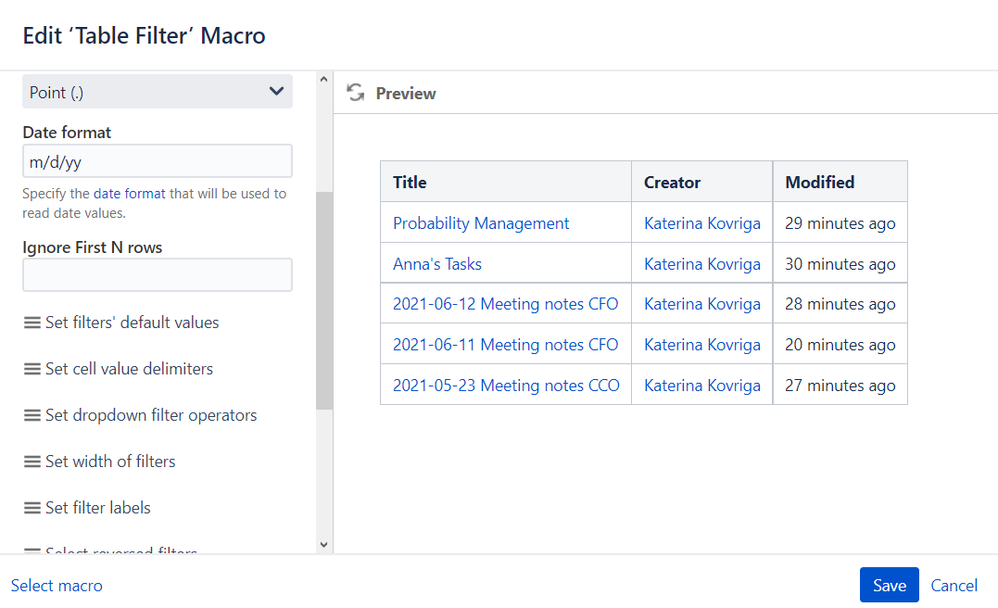Open the Point (.) dropdown
The width and height of the screenshot is (998, 608).
(157, 92)
